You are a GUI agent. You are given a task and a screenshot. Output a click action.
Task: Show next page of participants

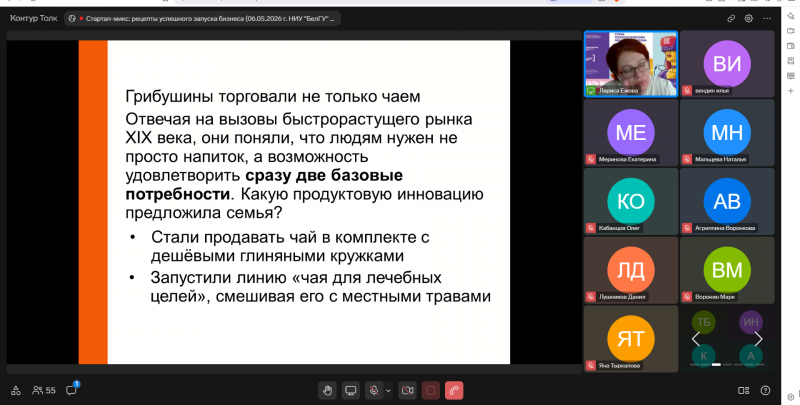pos(759,339)
